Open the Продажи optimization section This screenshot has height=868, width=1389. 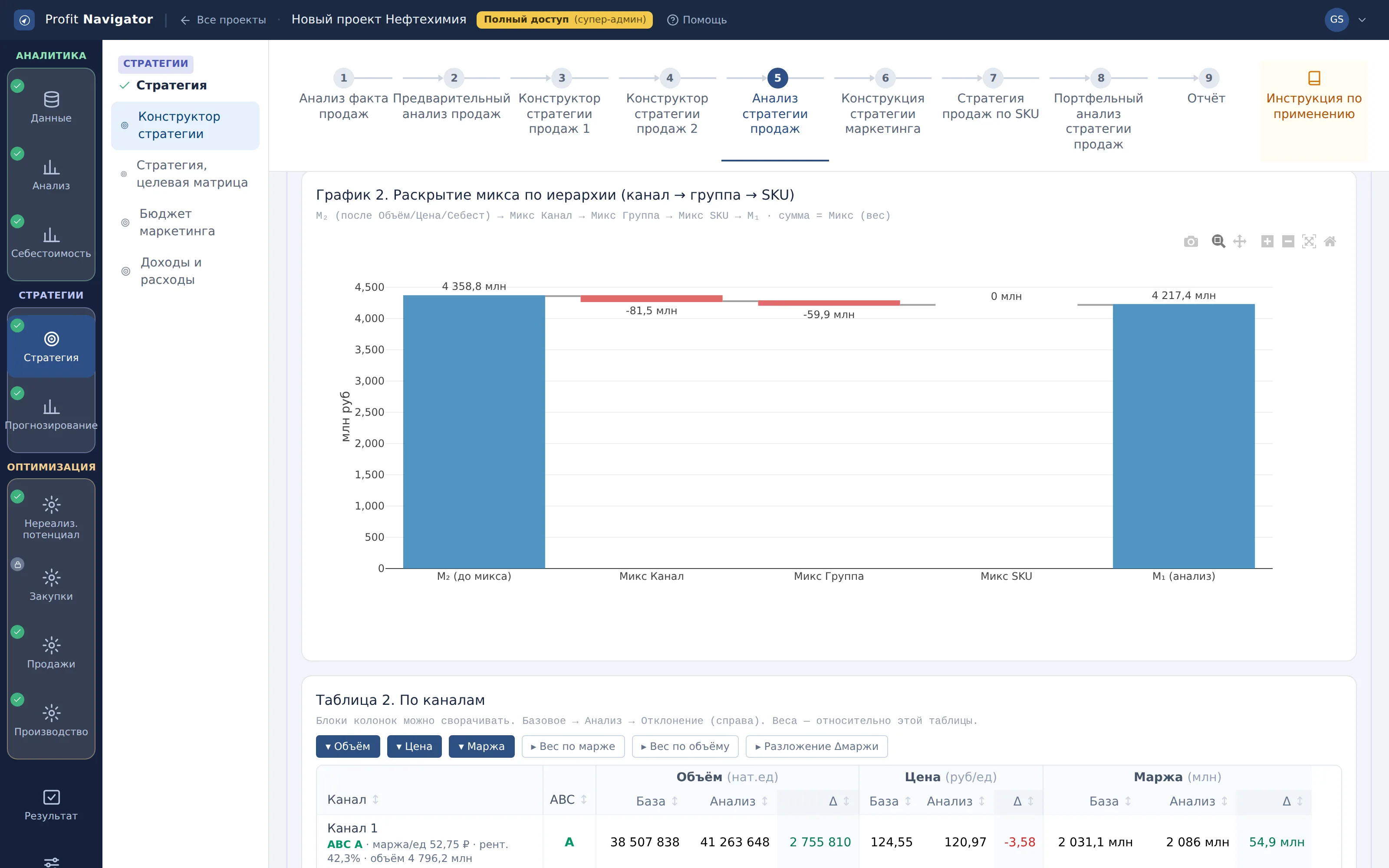pyautogui.click(x=51, y=653)
